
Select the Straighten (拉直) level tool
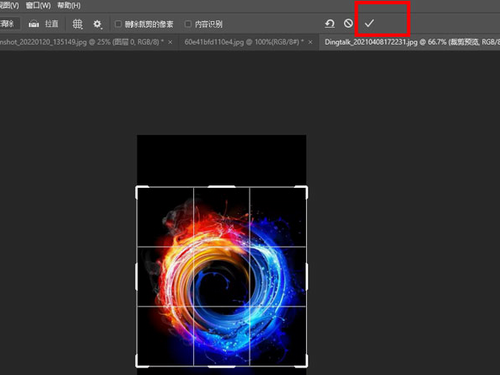click(x=43, y=24)
